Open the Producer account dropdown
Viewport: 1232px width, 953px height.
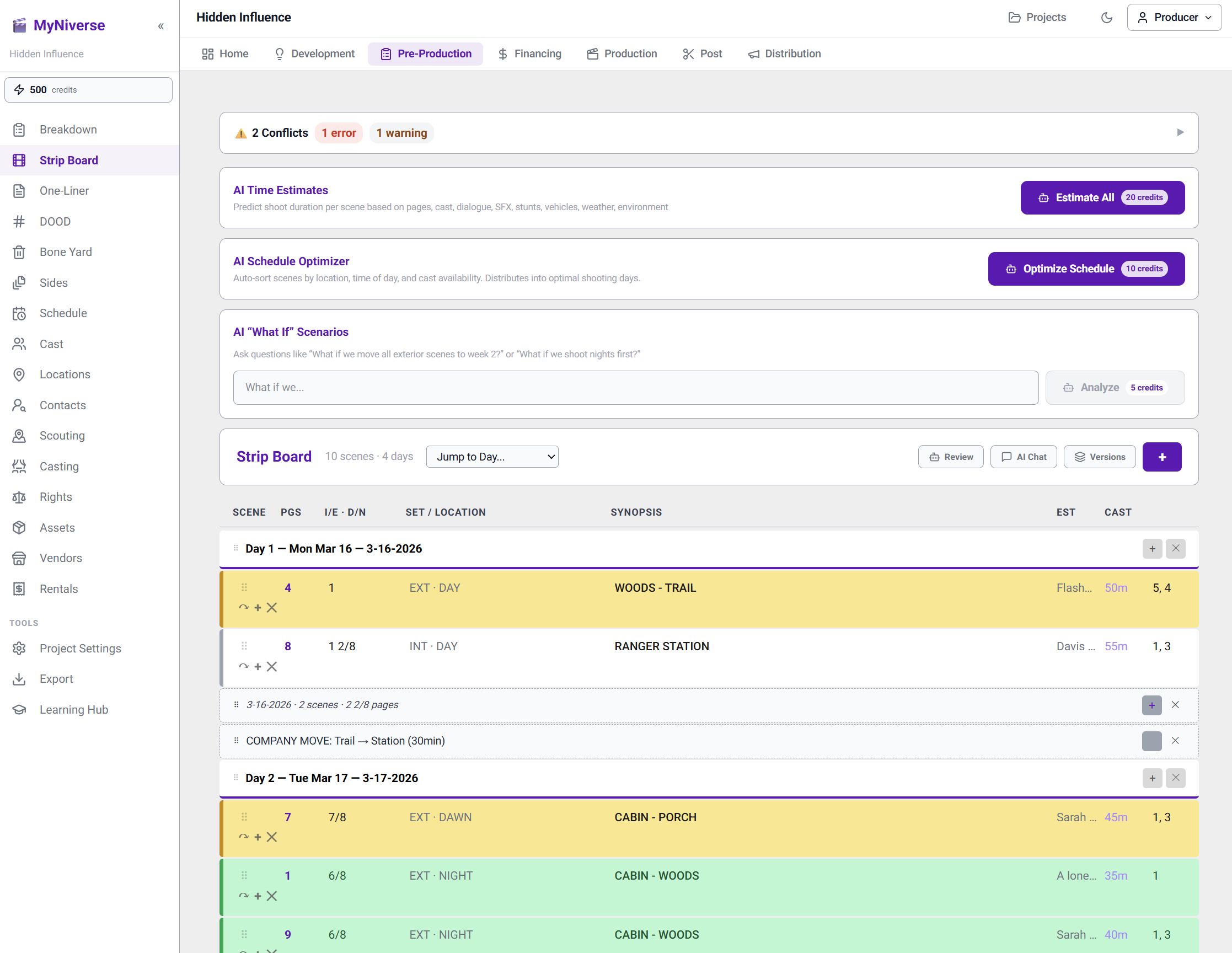coord(1174,18)
